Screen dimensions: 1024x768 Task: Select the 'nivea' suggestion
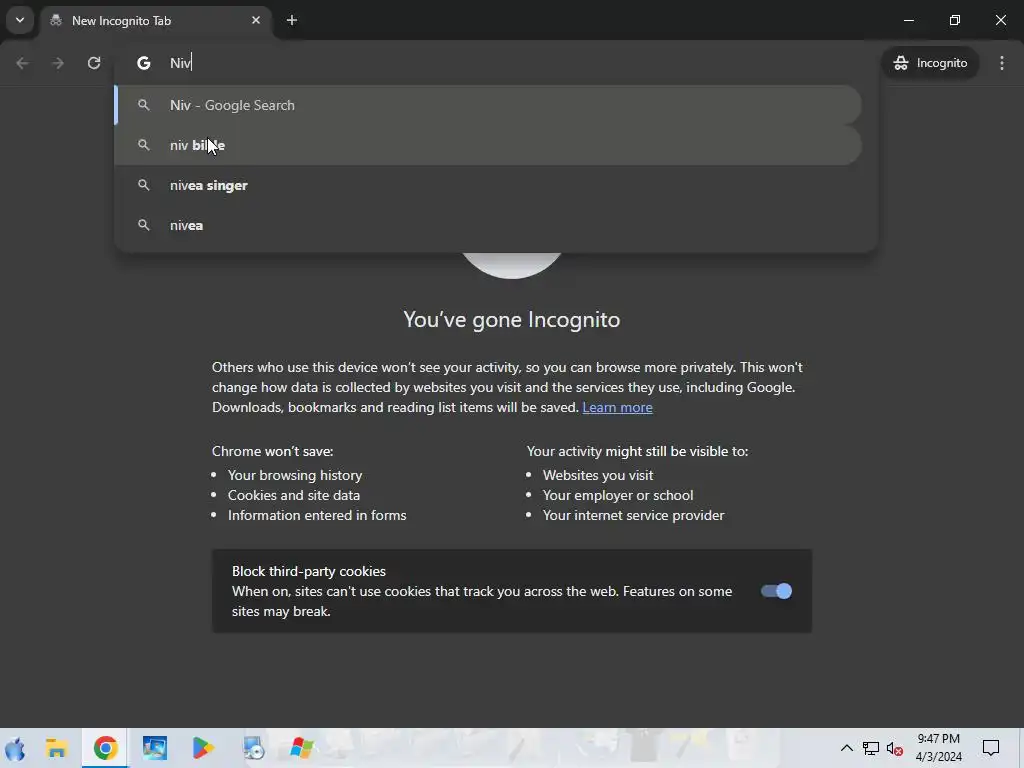click(x=488, y=225)
